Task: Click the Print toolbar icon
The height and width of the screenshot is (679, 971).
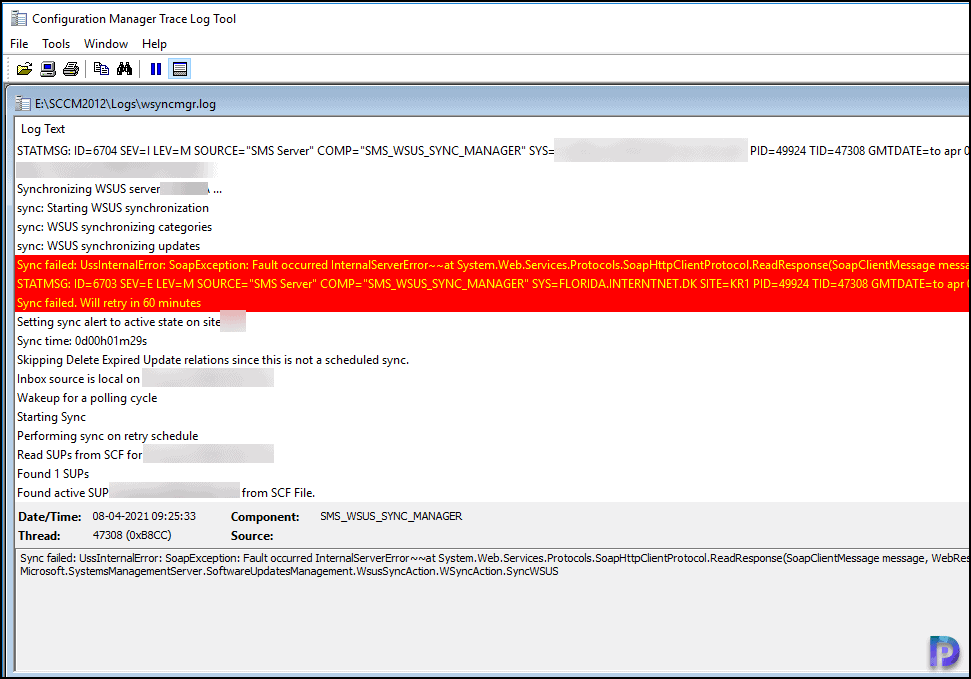Action: [x=71, y=69]
